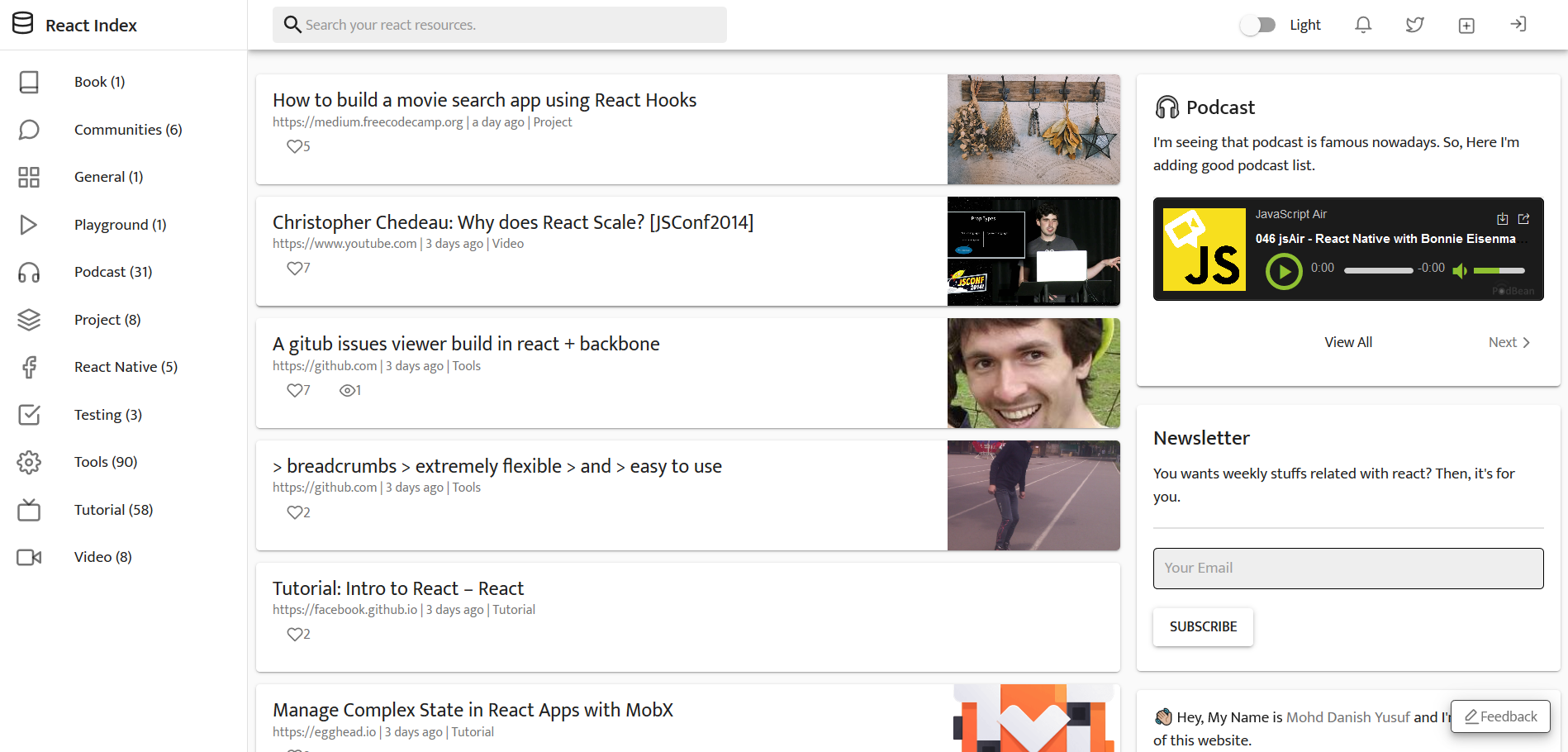Mute the podcast player speaker icon
Viewport: 1568px width, 752px height.
click(x=1460, y=270)
